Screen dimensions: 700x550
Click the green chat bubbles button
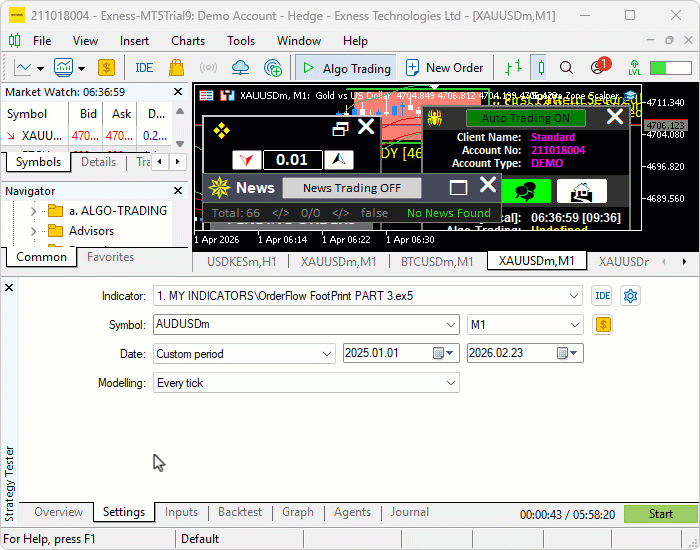(x=526, y=191)
